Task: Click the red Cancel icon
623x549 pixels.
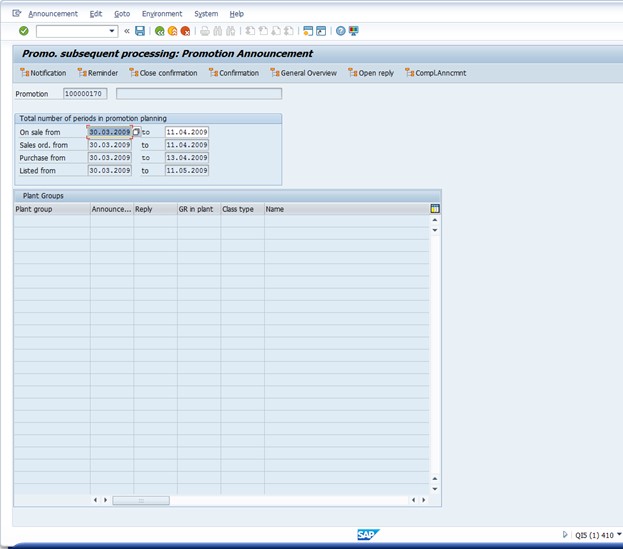Action: [185, 31]
